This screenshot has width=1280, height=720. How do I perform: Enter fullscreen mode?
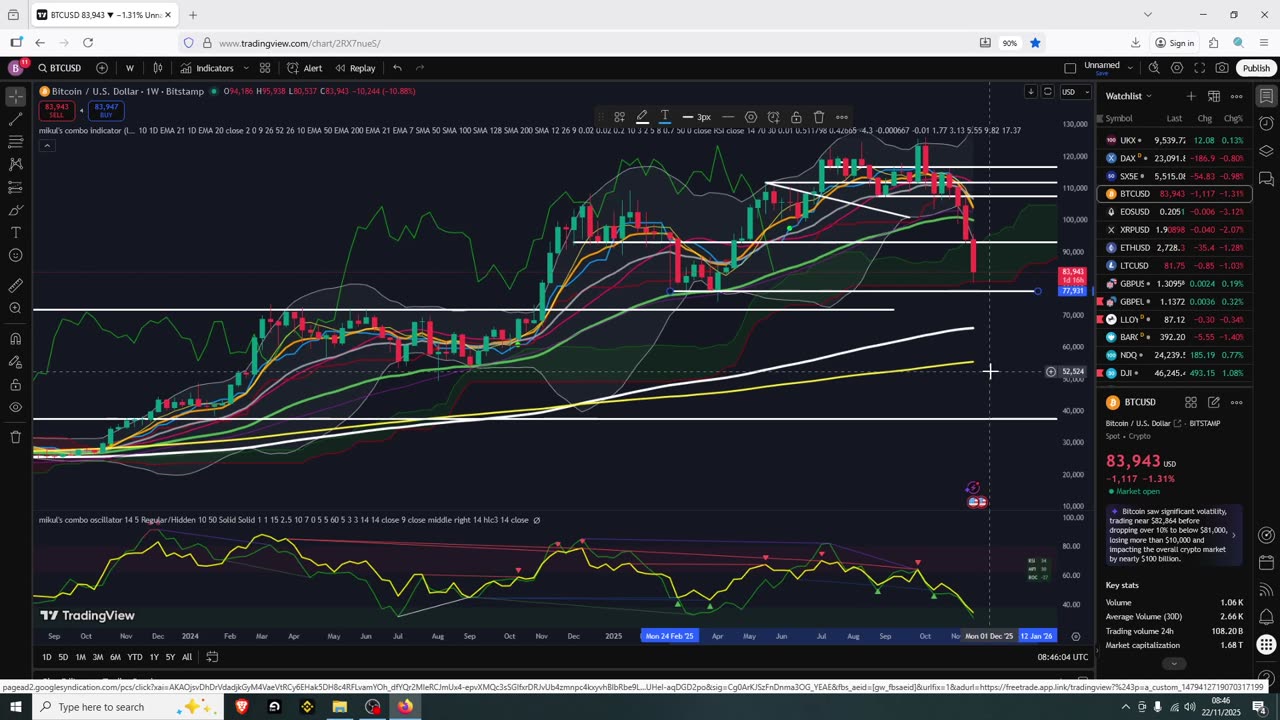tap(1200, 68)
